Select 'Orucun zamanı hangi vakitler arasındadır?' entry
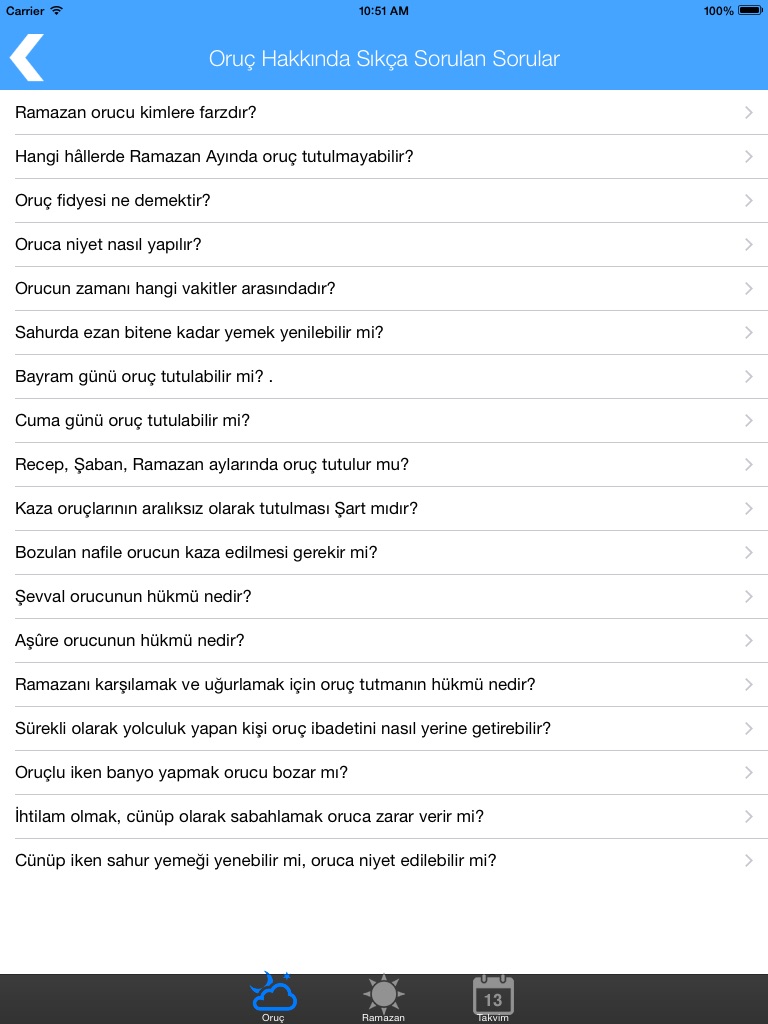 tap(175, 289)
